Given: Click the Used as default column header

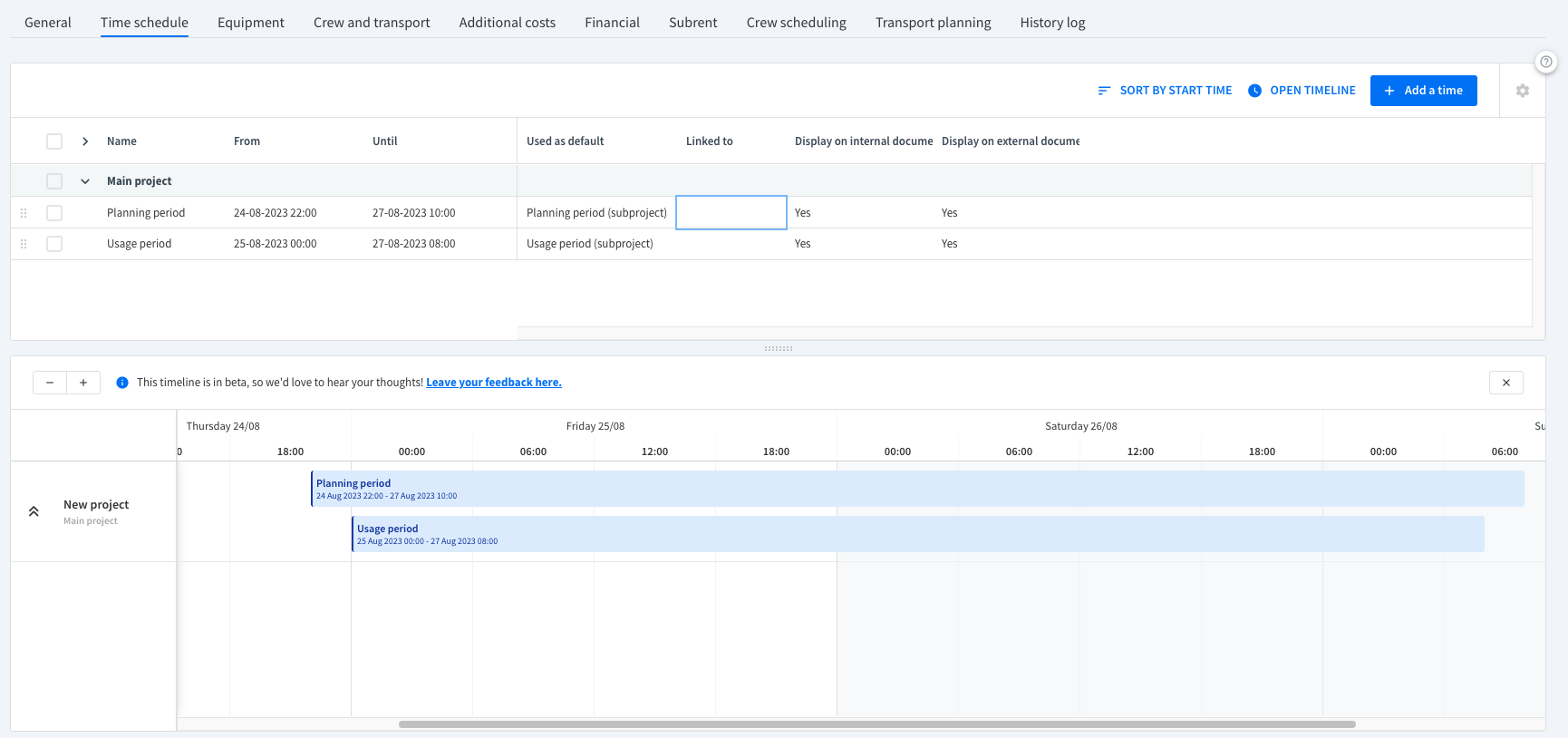Looking at the screenshot, I should click(566, 141).
